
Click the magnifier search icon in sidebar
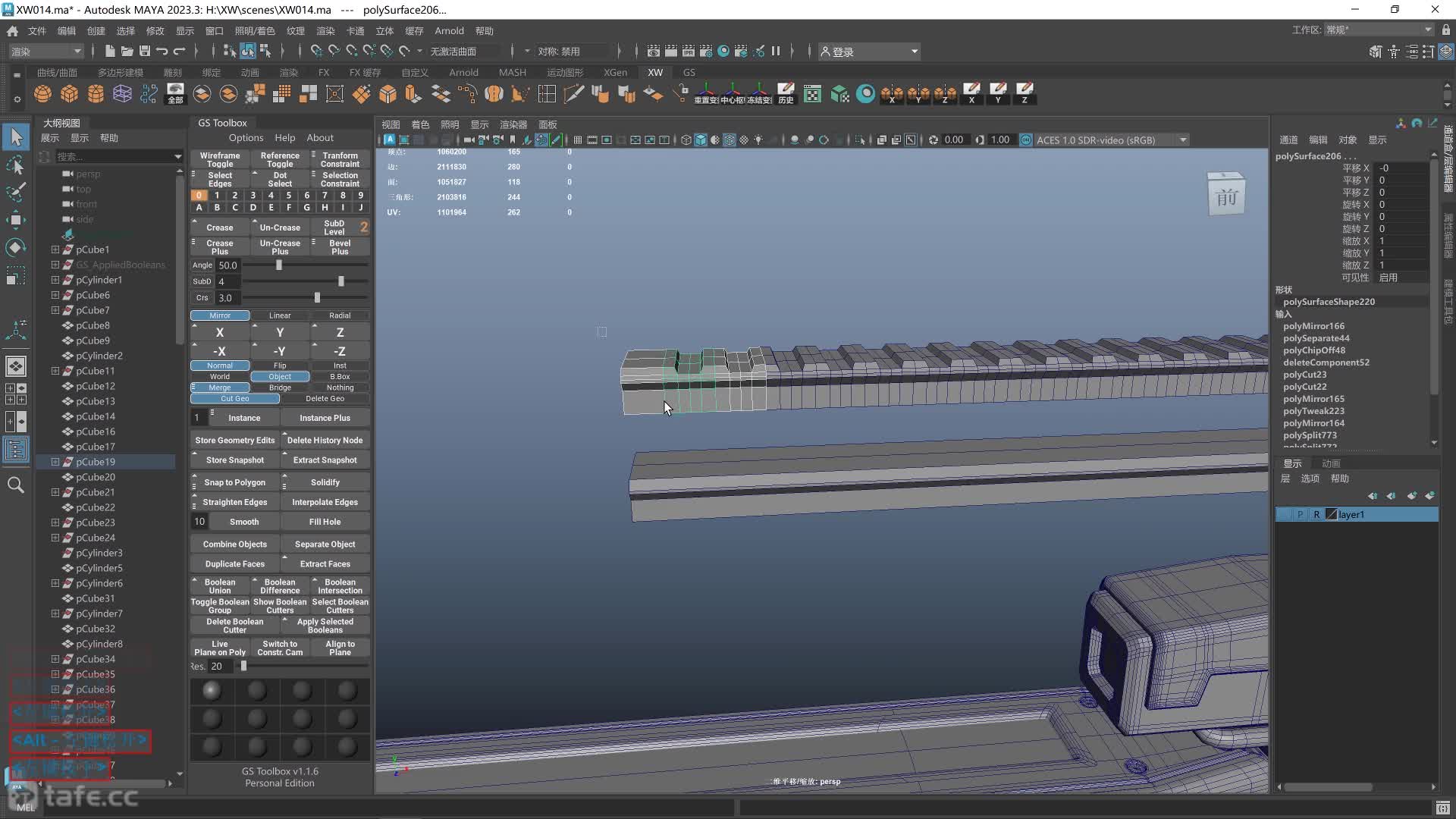16,485
